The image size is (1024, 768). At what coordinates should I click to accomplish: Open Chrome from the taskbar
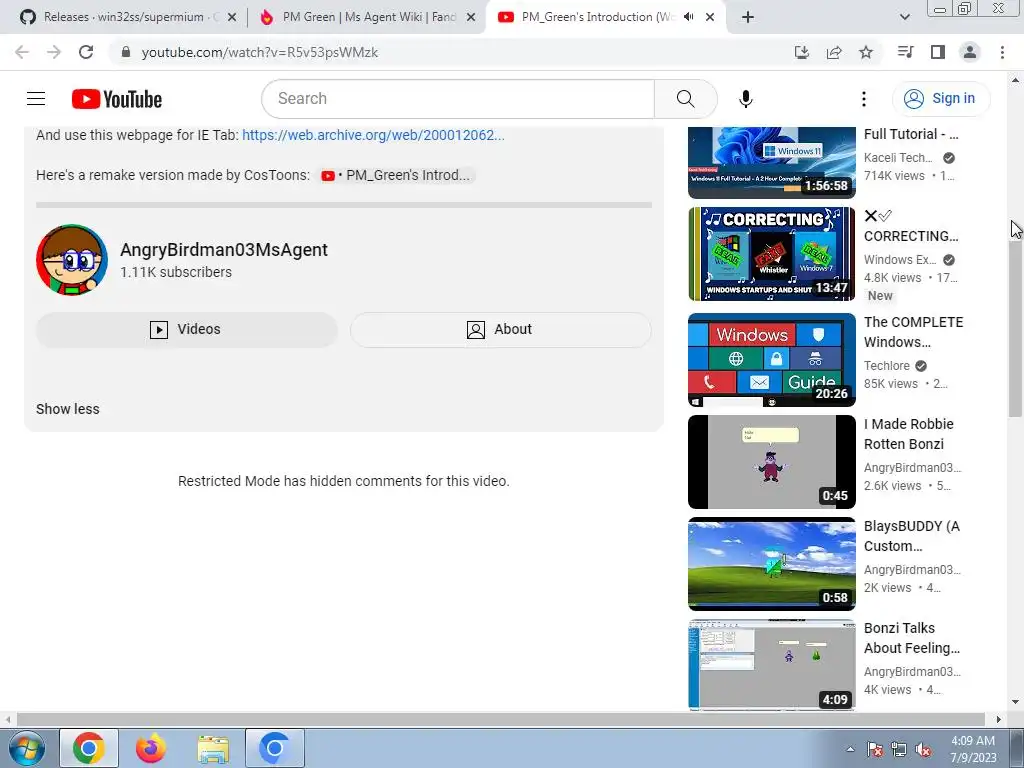click(89, 748)
